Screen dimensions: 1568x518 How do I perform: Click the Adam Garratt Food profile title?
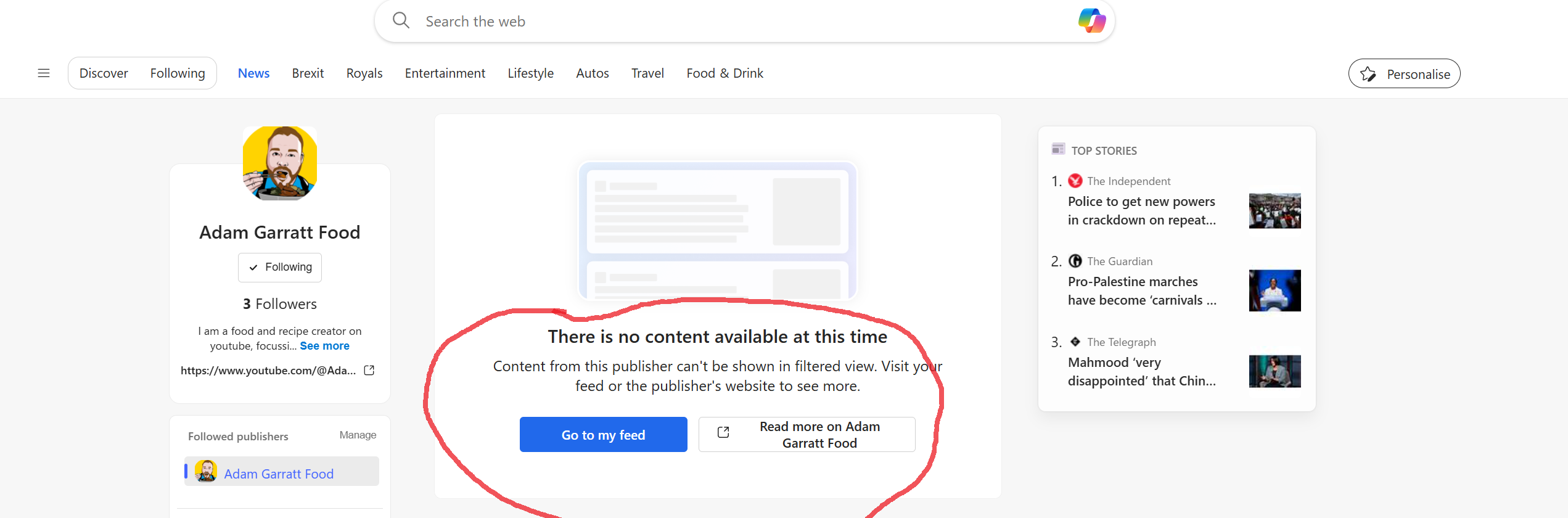tap(280, 232)
